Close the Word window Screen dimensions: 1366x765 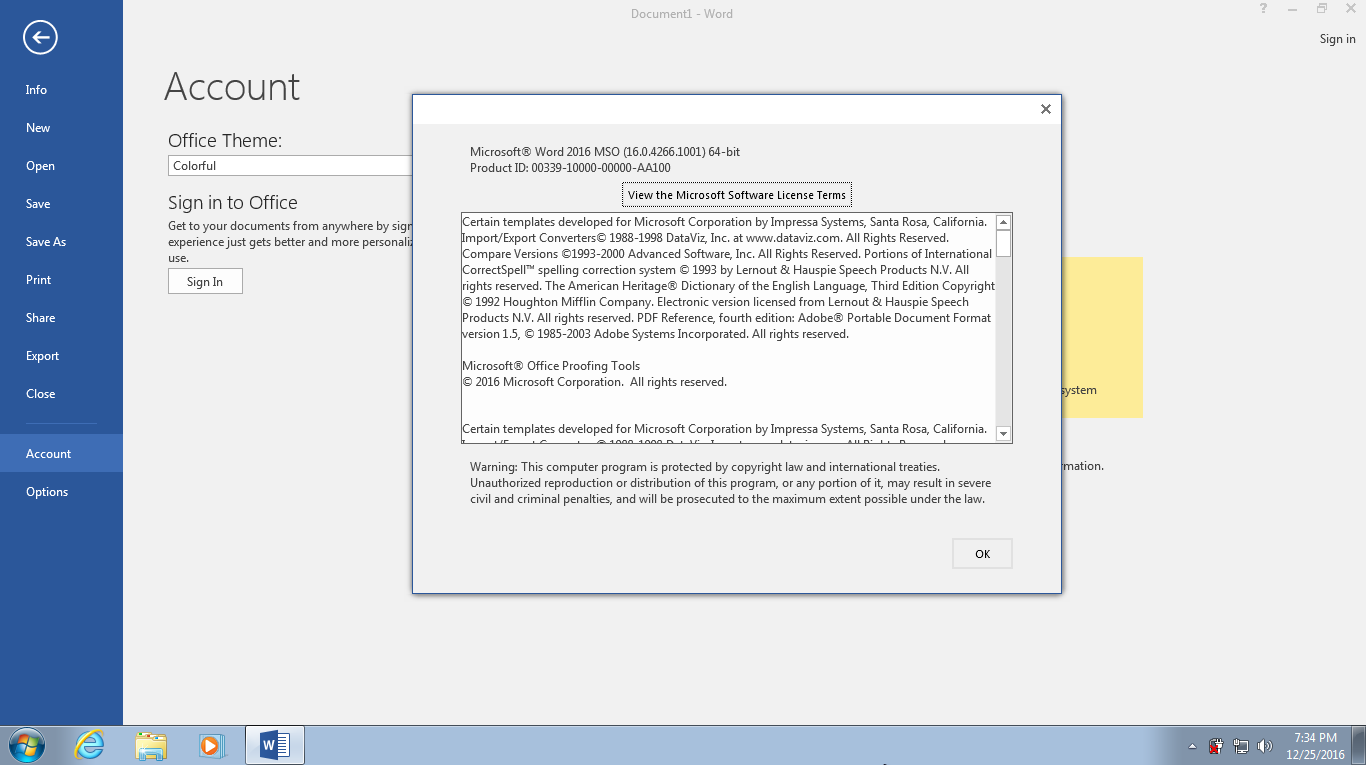(x=1351, y=9)
